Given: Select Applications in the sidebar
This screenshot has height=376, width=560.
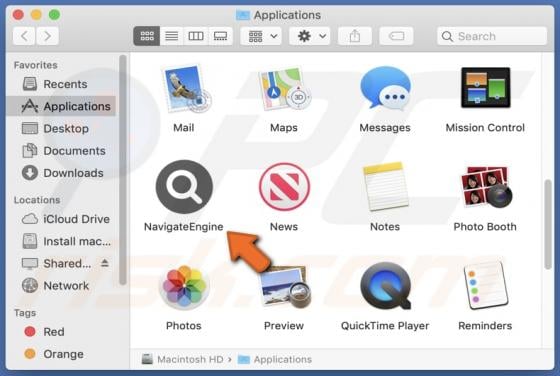Looking at the screenshot, I should coord(61,106).
